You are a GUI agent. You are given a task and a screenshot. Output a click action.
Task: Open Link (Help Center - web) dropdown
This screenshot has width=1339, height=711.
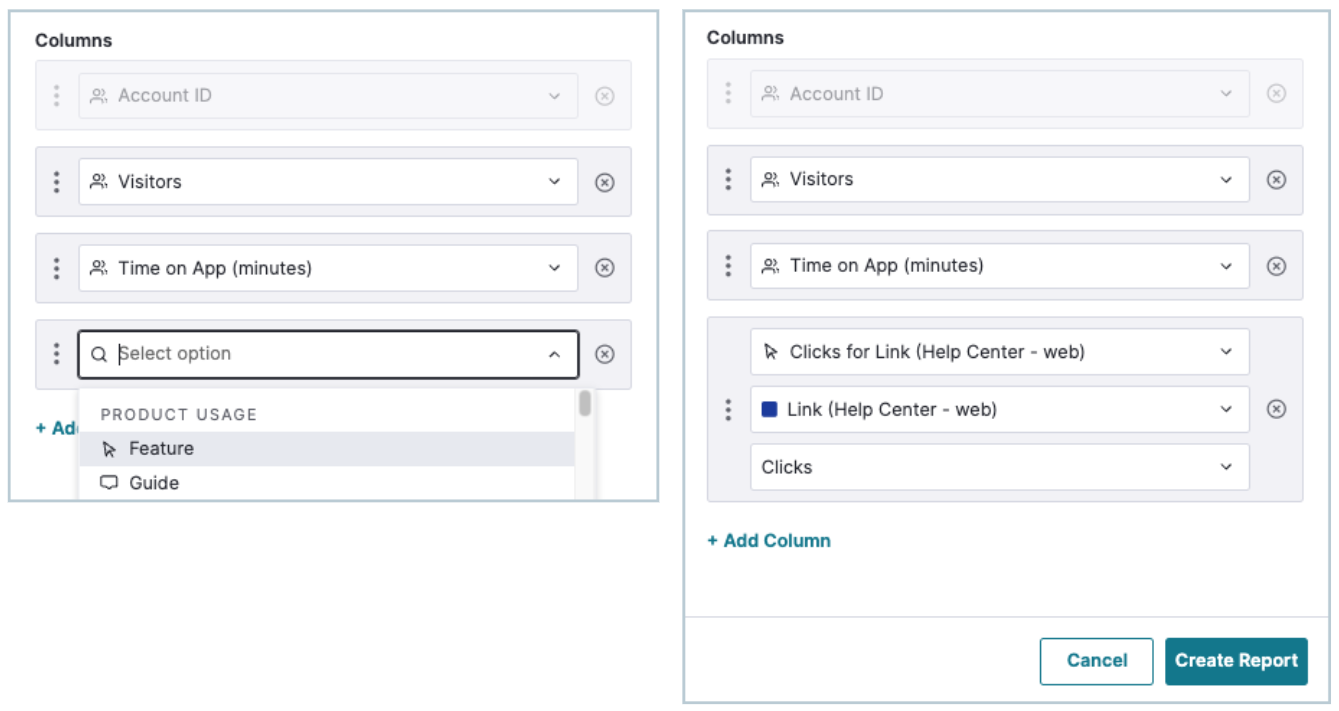[1000, 409]
